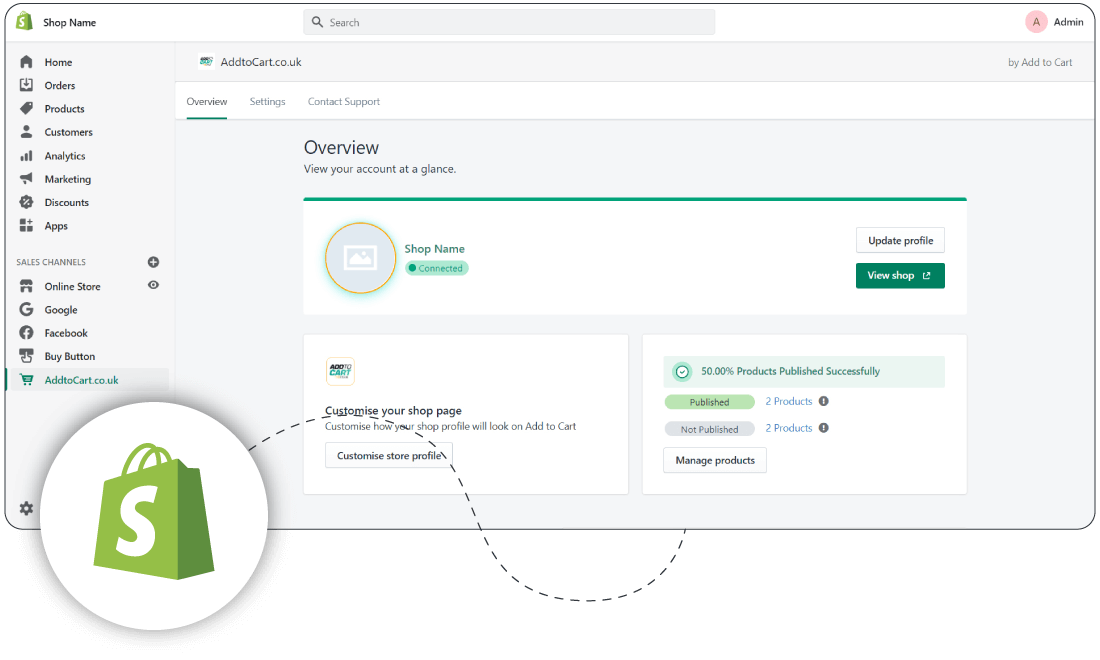
Task: Click the Orders inbox icon
Action: 26,85
